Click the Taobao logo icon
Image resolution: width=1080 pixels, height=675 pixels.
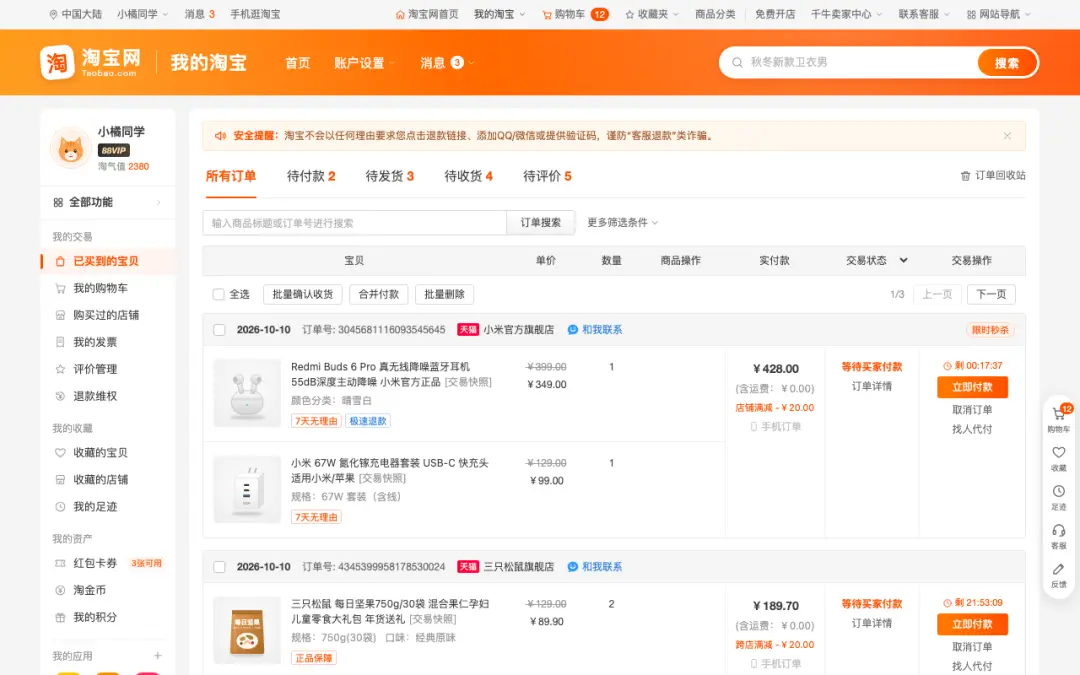point(57,63)
